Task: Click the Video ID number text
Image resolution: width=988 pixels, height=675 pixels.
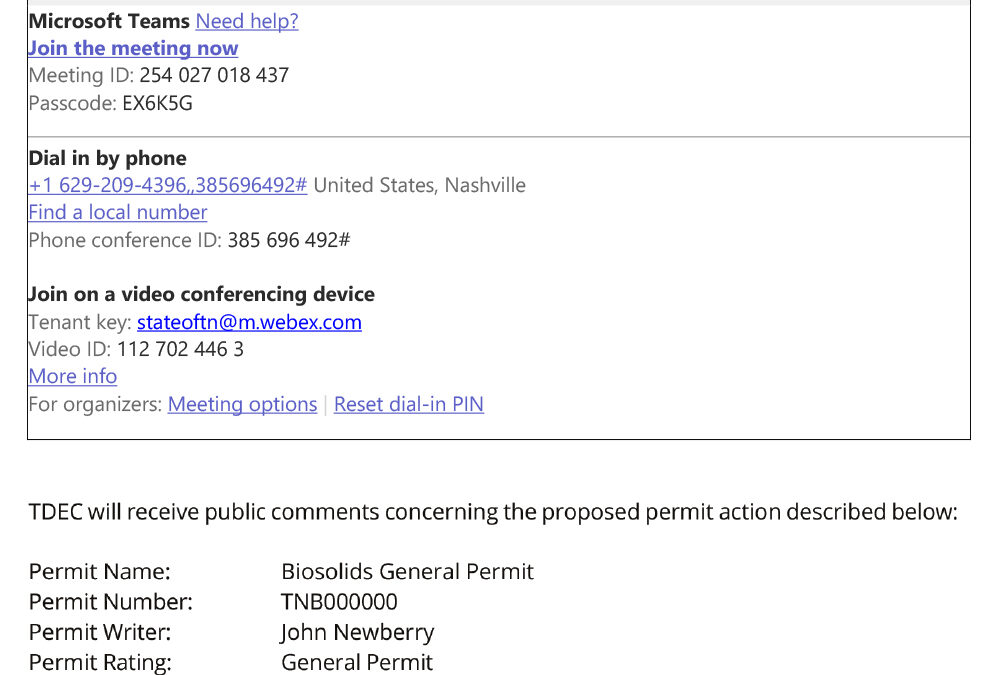Action: [180, 349]
